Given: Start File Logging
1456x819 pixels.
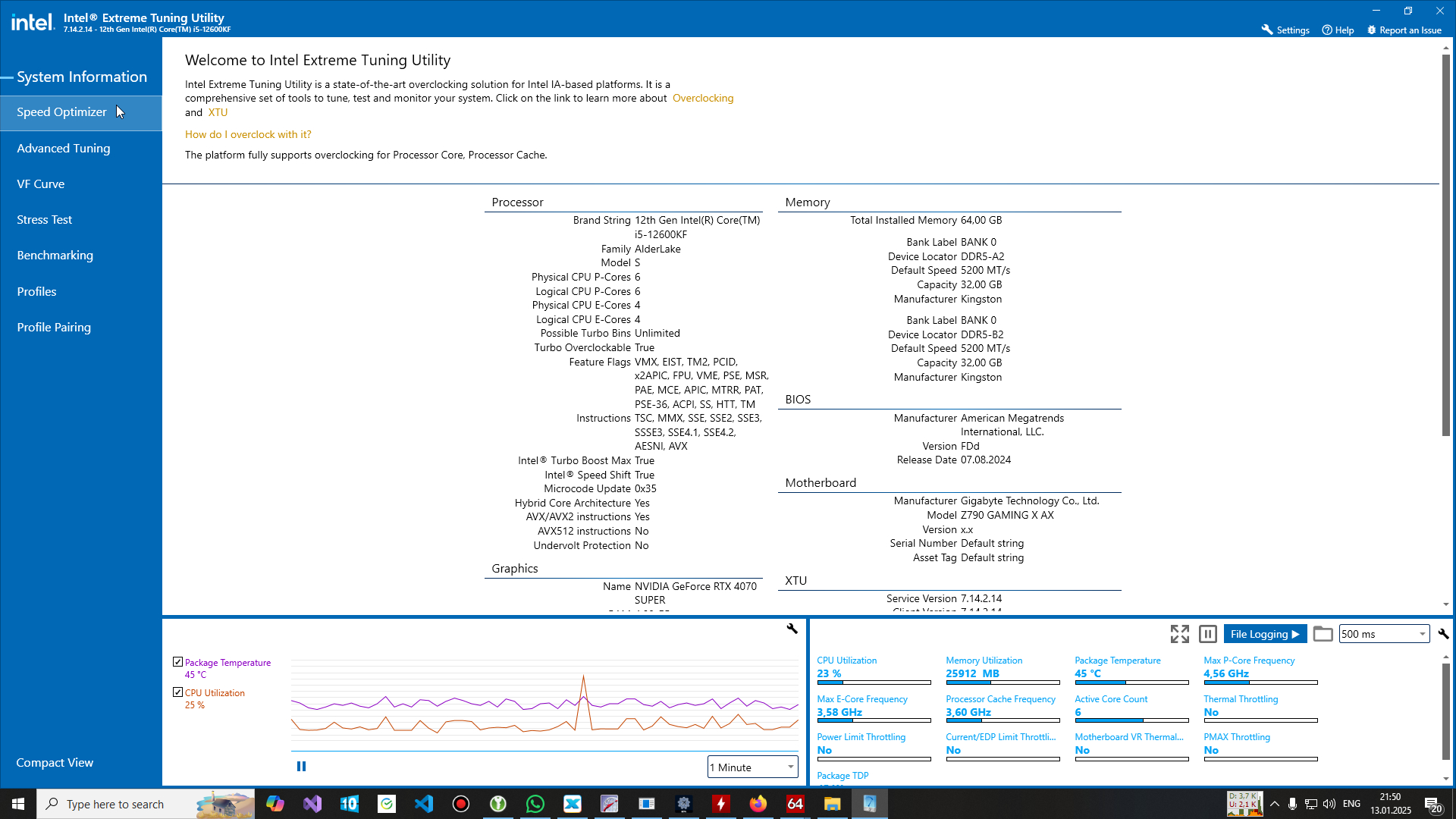Looking at the screenshot, I should (x=1264, y=634).
